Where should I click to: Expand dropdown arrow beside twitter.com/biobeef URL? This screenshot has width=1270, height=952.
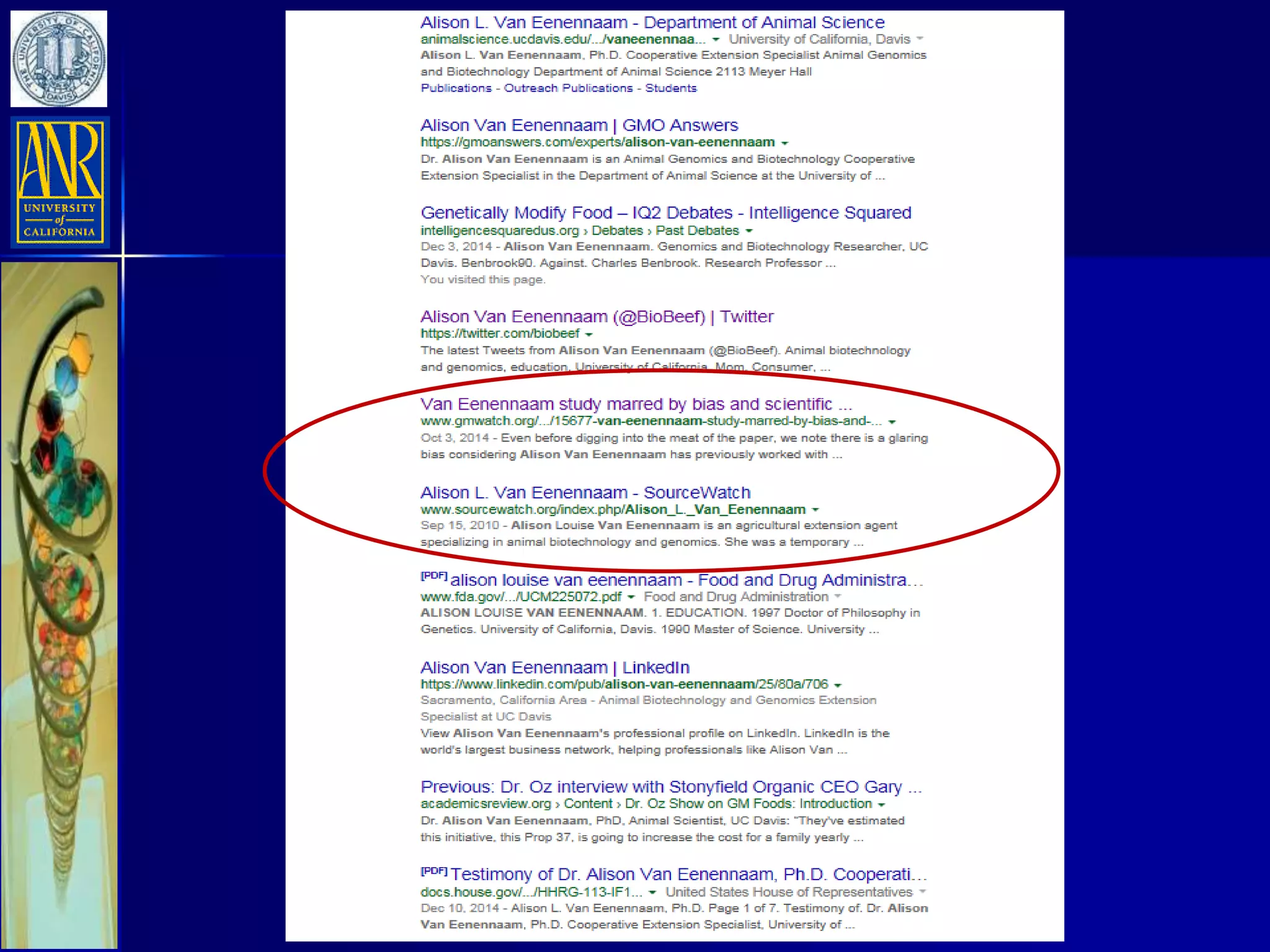(x=588, y=335)
